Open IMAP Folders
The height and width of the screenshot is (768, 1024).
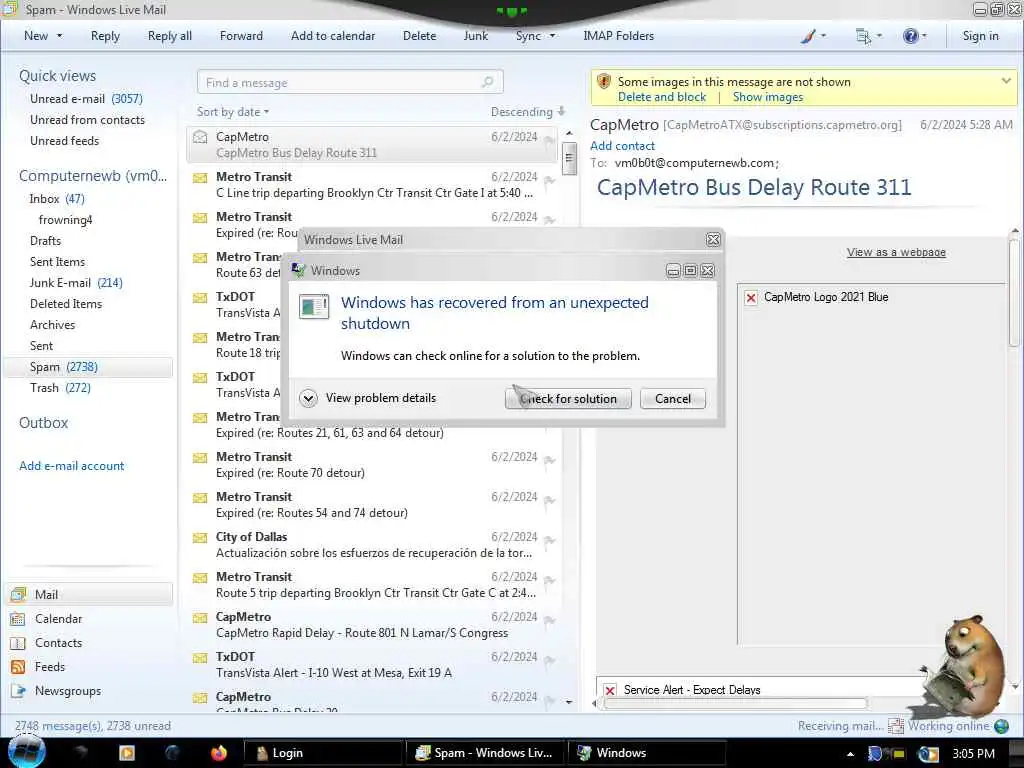point(618,36)
